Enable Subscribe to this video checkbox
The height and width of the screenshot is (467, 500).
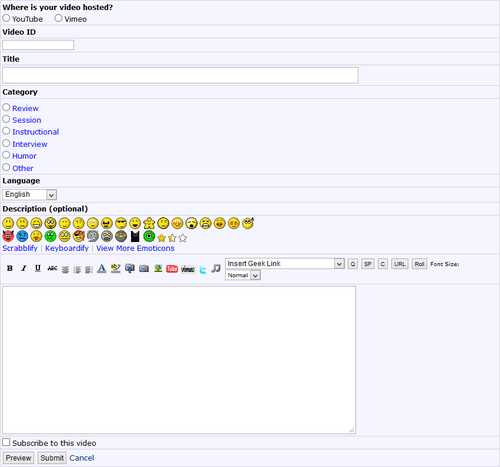coord(6,442)
